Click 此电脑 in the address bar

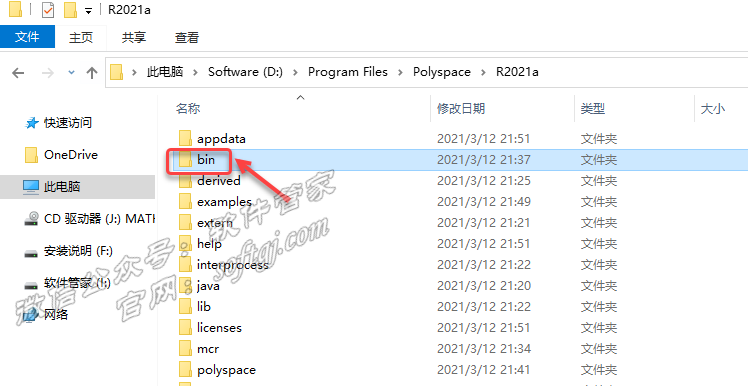165,72
